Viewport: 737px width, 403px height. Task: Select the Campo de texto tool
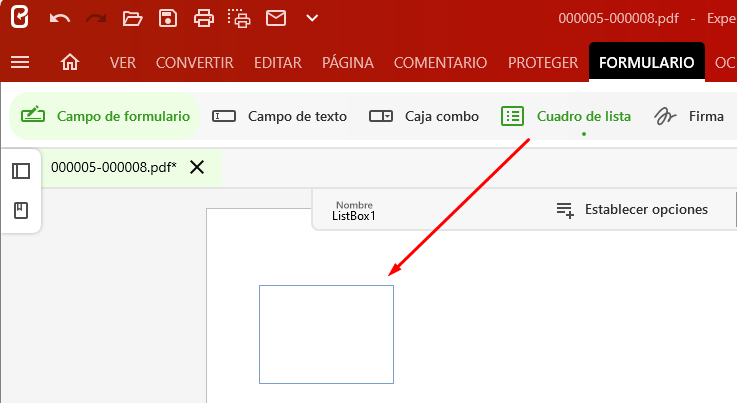point(279,116)
